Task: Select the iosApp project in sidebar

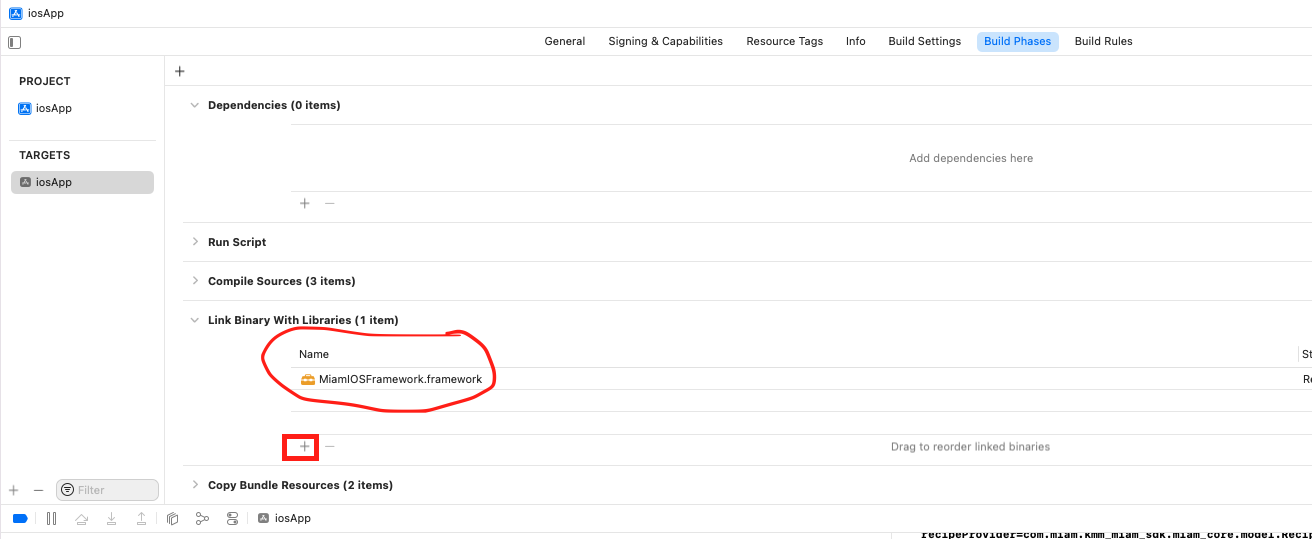Action: (53, 108)
